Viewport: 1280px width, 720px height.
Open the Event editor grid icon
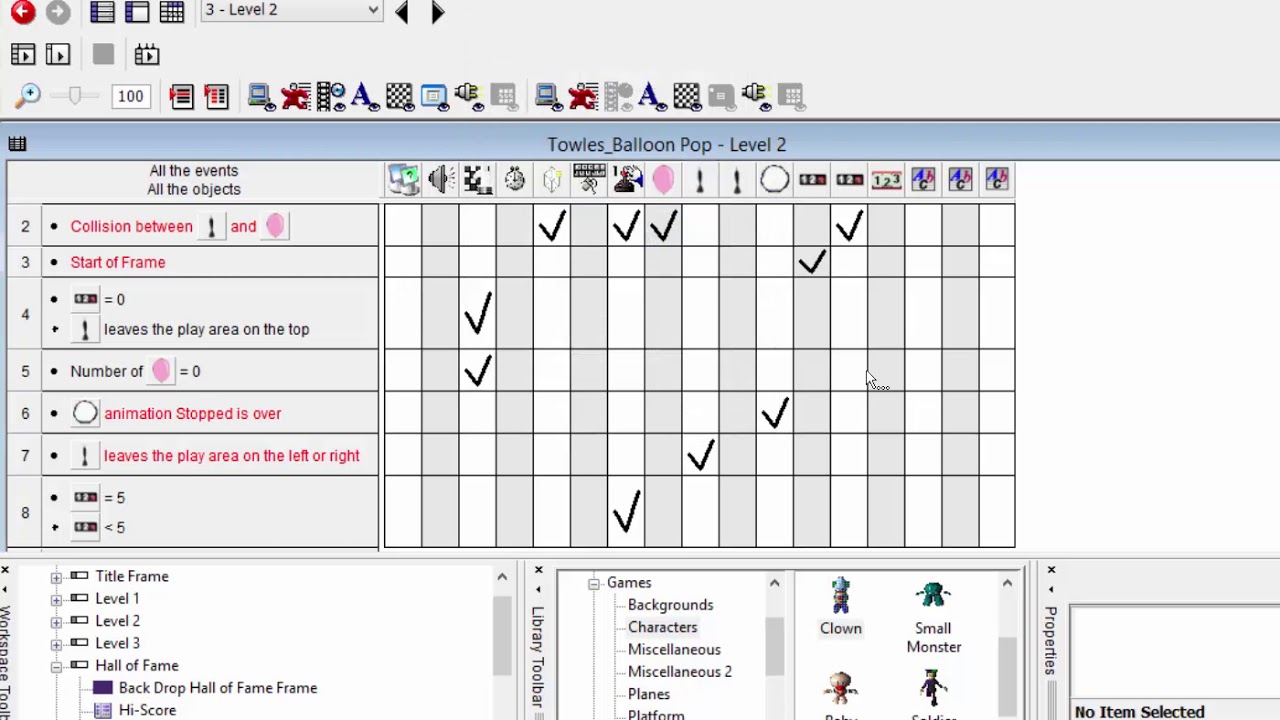point(172,12)
